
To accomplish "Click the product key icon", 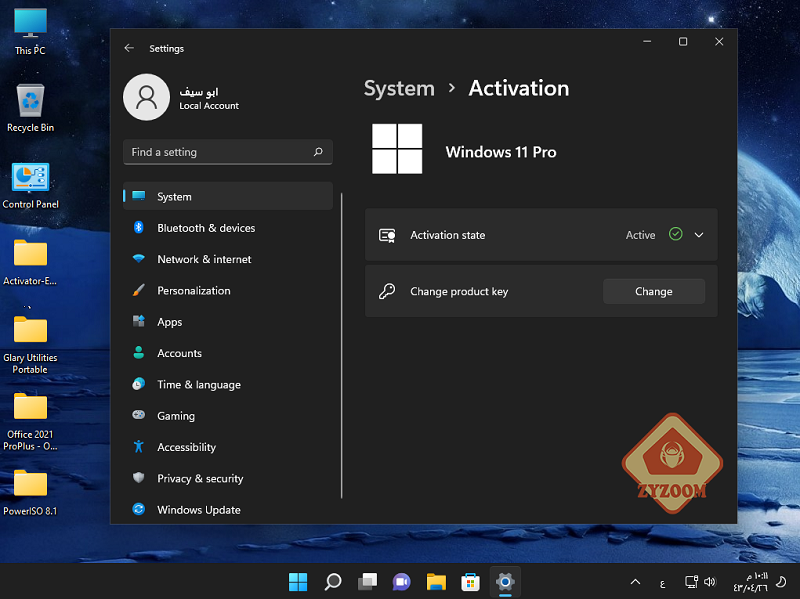I will [x=387, y=291].
